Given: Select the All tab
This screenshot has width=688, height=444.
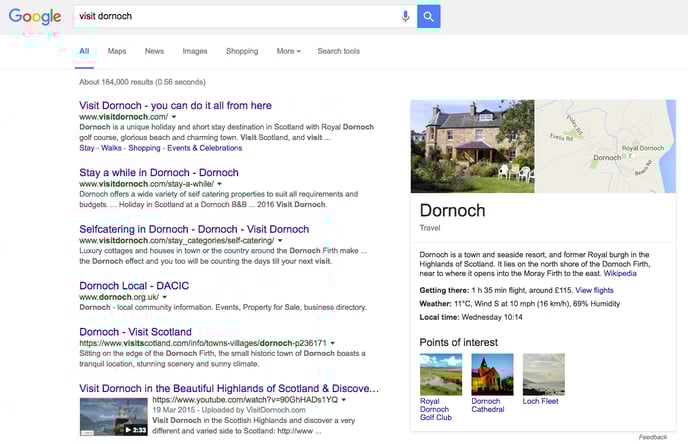Looking at the screenshot, I should (x=84, y=51).
